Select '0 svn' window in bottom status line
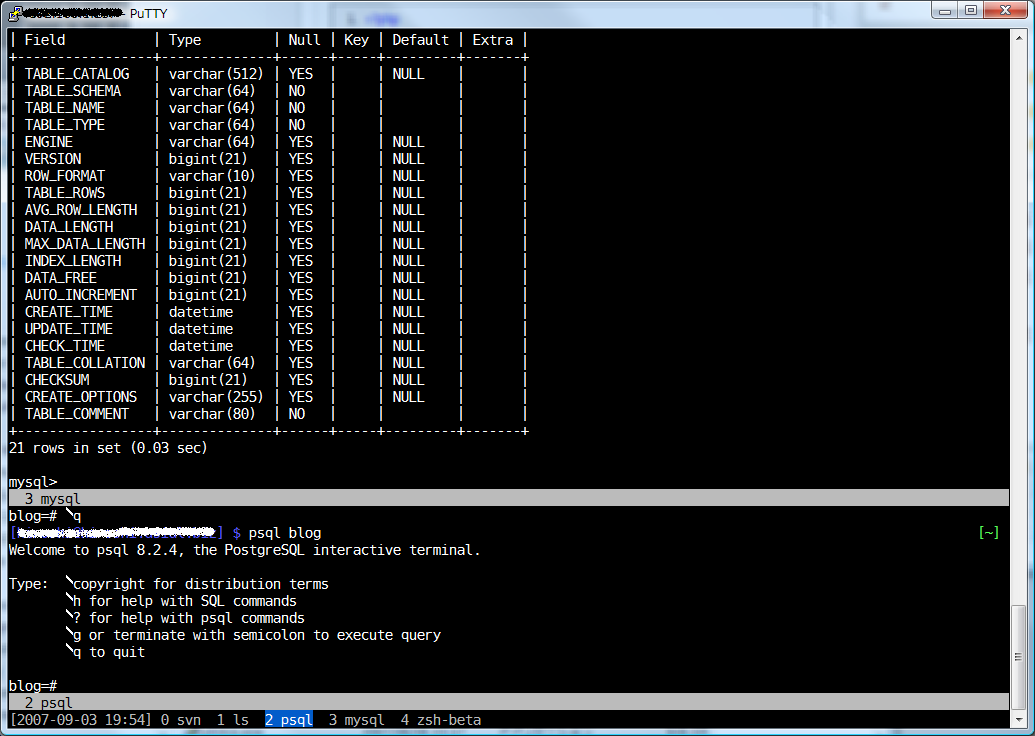The height and width of the screenshot is (736, 1035). pos(181,720)
